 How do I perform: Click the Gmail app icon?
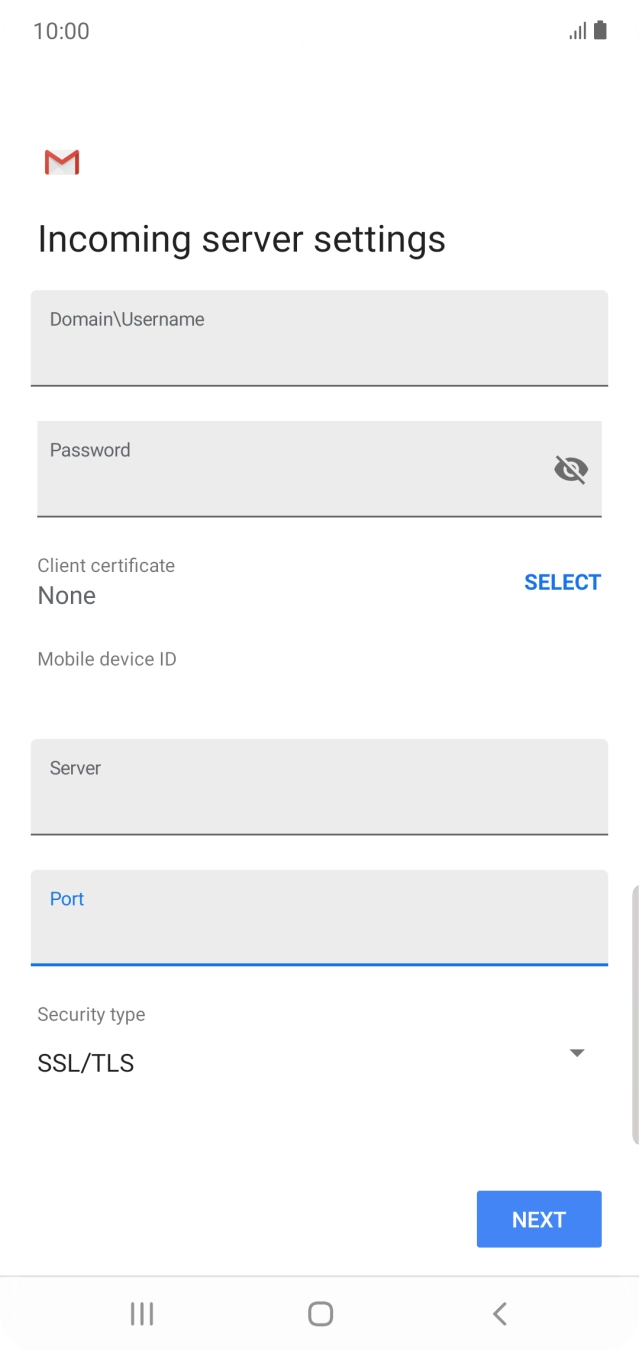60,161
